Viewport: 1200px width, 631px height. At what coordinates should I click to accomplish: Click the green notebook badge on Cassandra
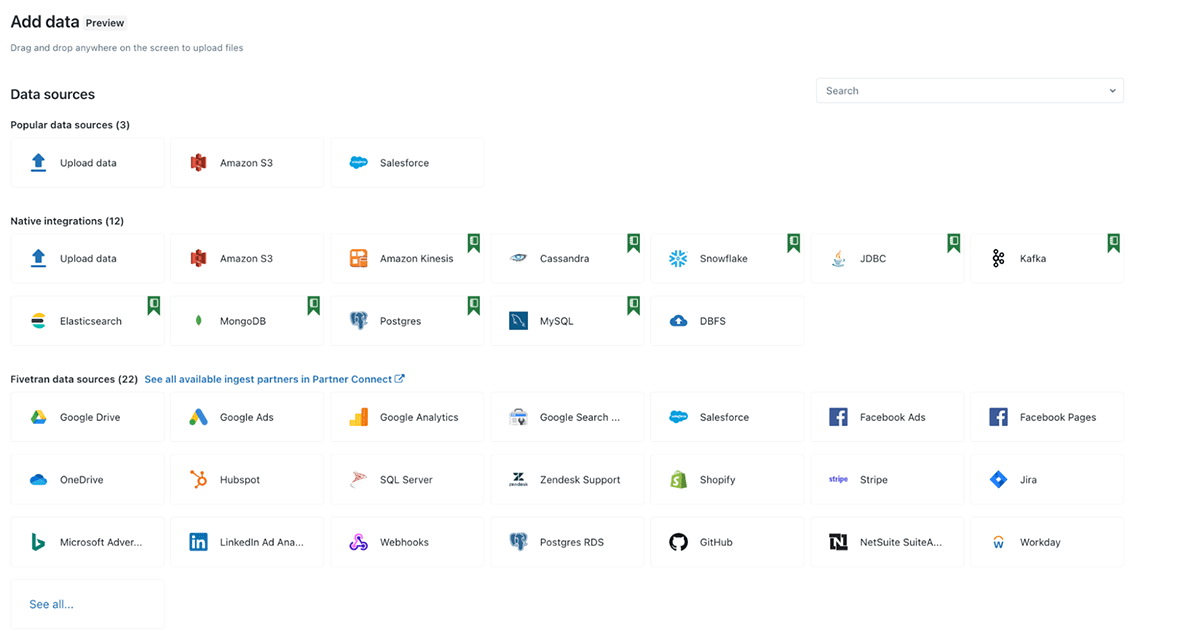tap(633, 243)
